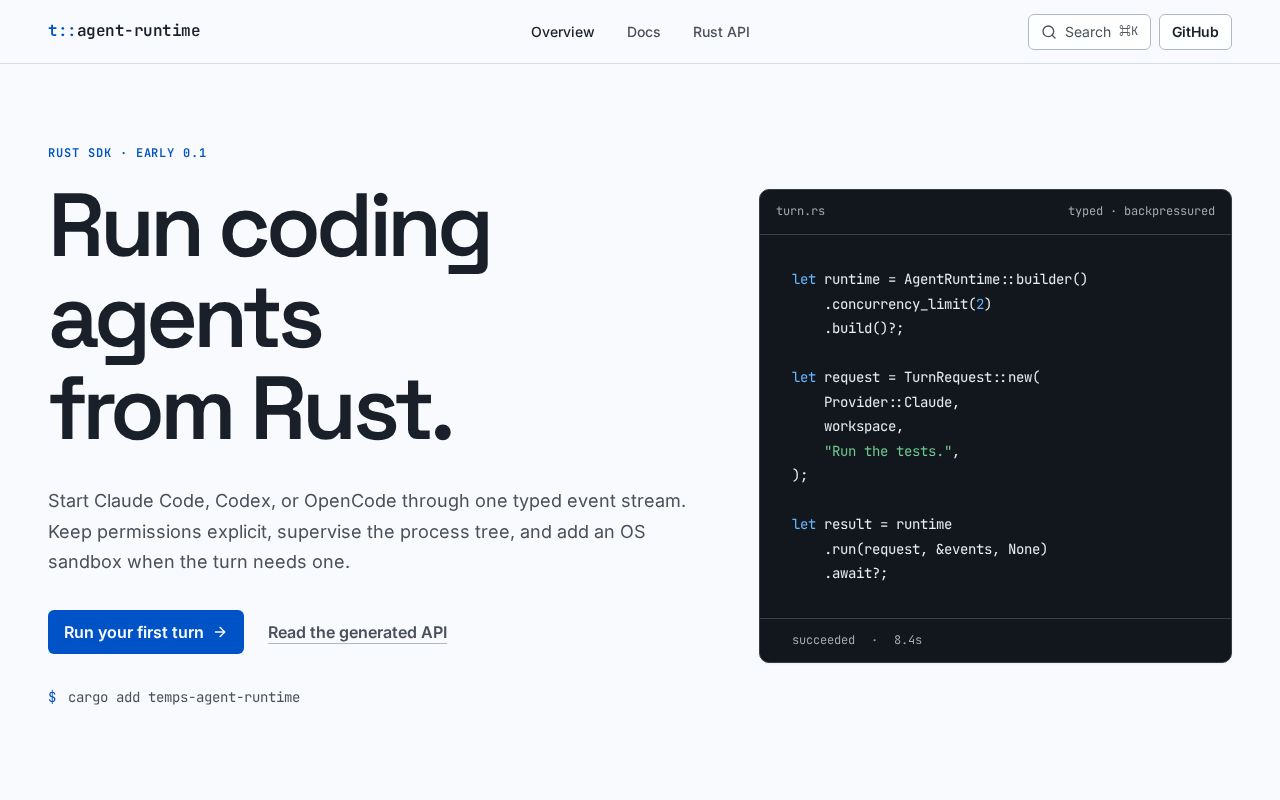
Task: Click the .build()?; code line
Action: (x=864, y=328)
